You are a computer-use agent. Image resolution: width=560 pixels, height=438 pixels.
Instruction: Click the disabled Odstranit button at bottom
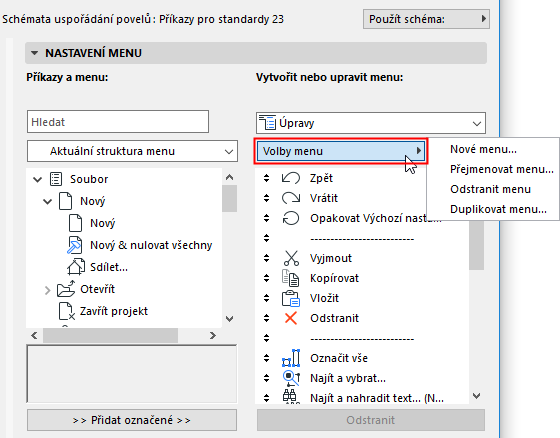coord(371,420)
